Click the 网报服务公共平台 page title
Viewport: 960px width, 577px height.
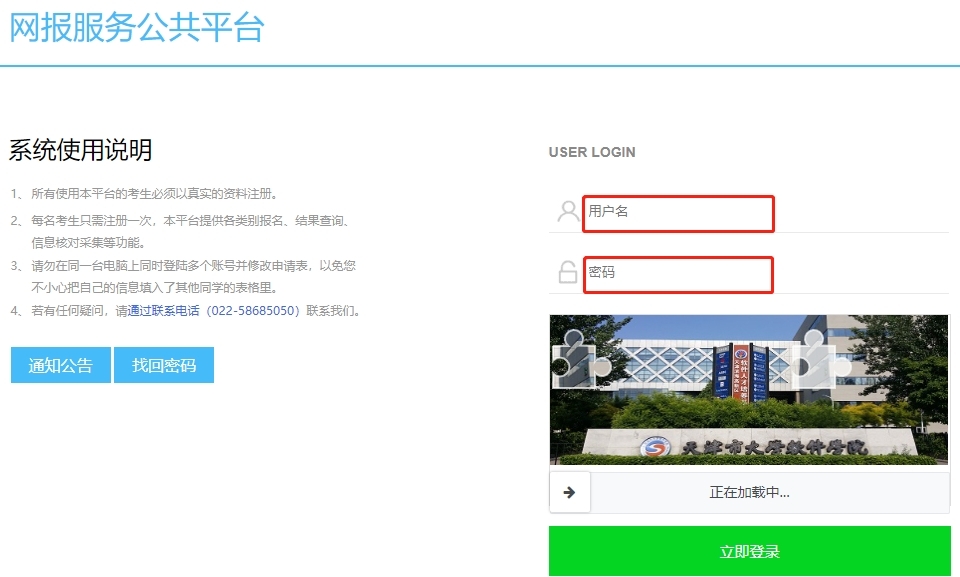coord(136,27)
